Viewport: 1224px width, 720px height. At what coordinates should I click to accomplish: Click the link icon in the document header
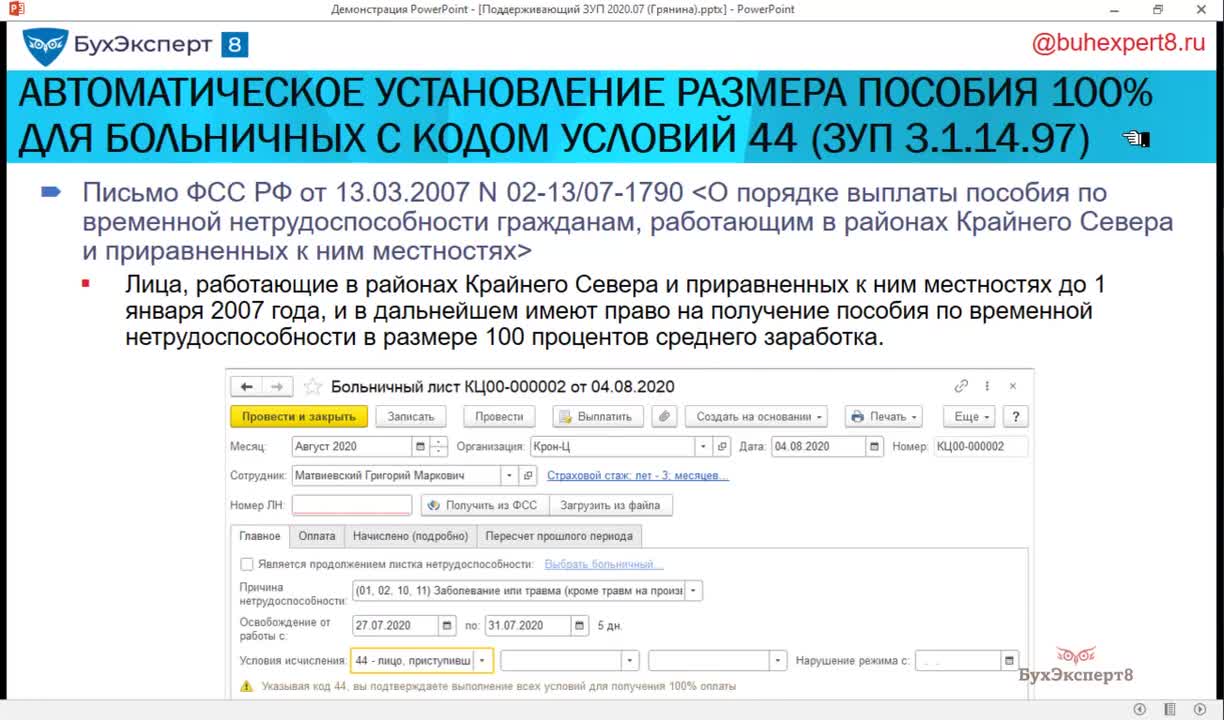coord(961,386)
